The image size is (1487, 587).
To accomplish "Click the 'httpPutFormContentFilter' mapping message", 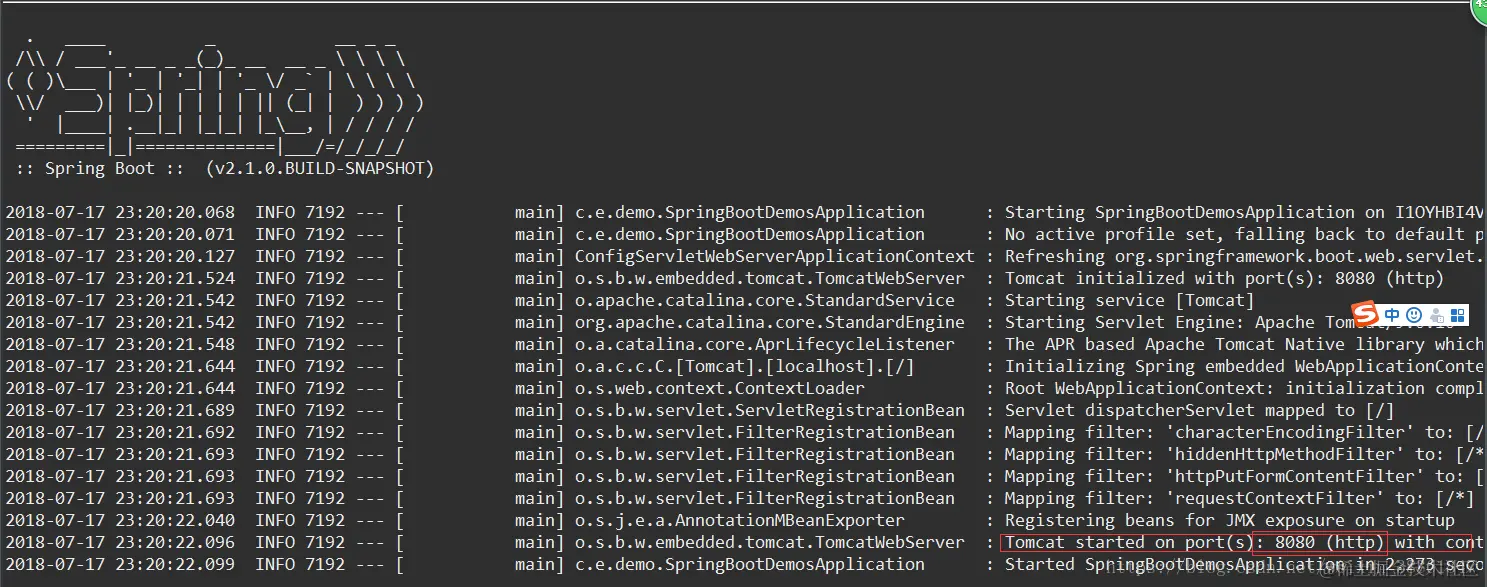I will (1244, 476).
